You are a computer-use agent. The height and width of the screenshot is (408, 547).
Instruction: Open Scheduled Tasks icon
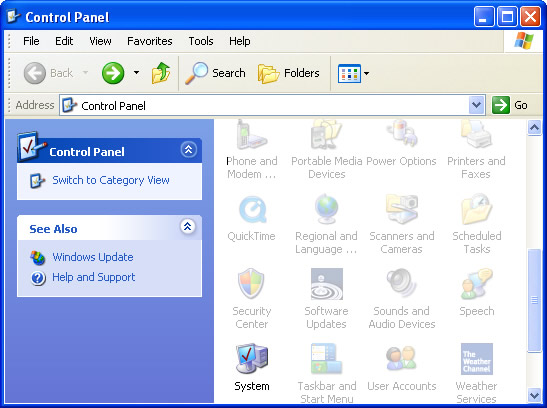pos(477,209)
